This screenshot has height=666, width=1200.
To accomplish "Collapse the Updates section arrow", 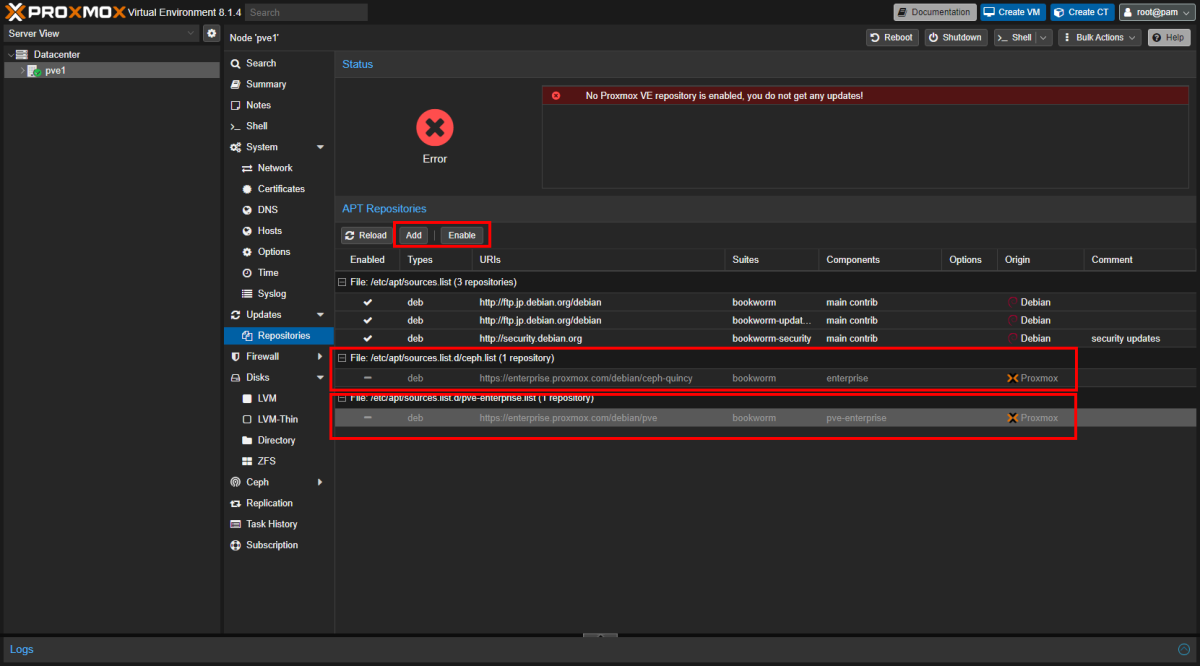I will 320,315.
